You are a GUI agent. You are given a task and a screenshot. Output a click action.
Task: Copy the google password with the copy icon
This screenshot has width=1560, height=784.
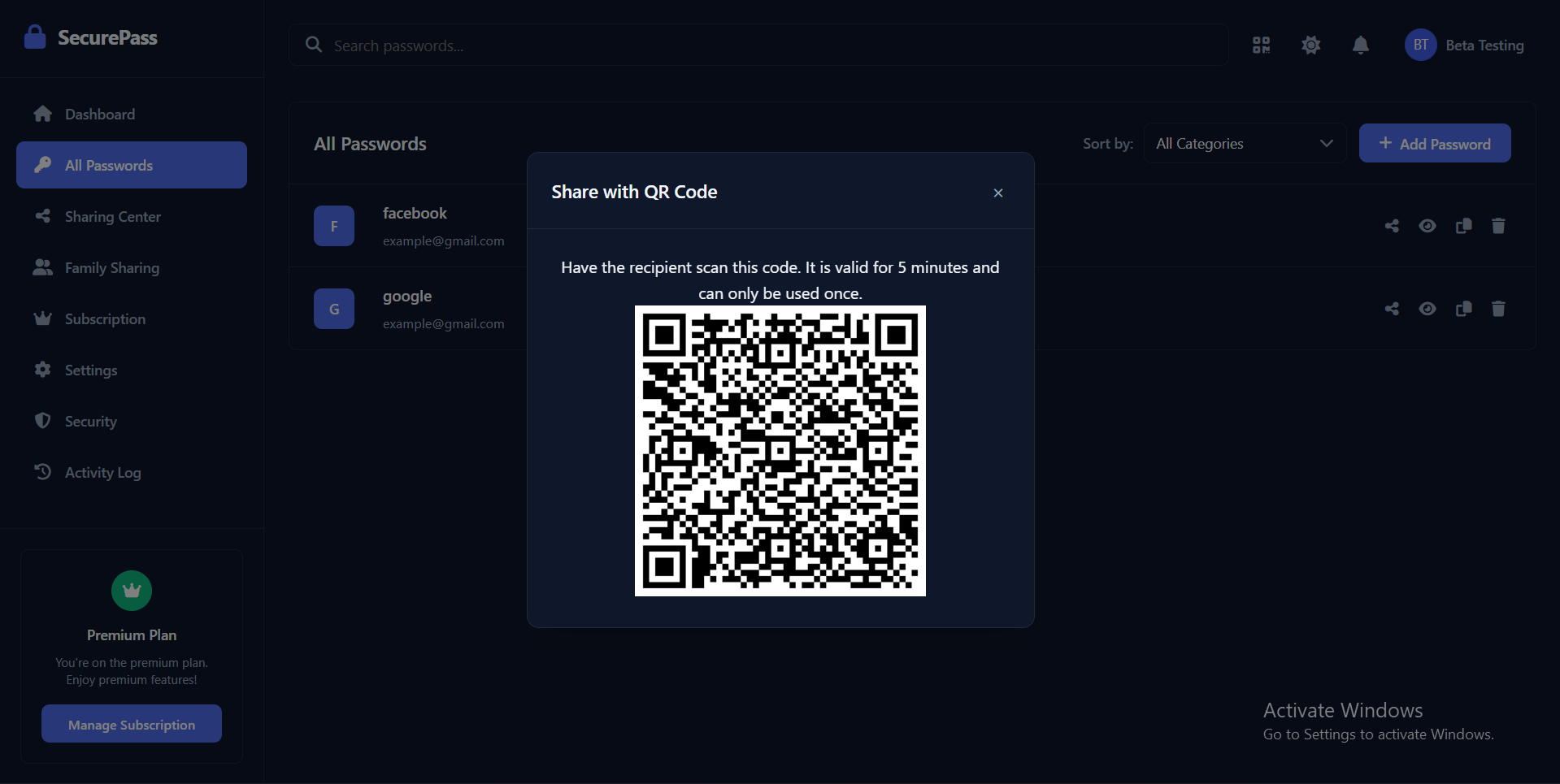point(1463,308)
